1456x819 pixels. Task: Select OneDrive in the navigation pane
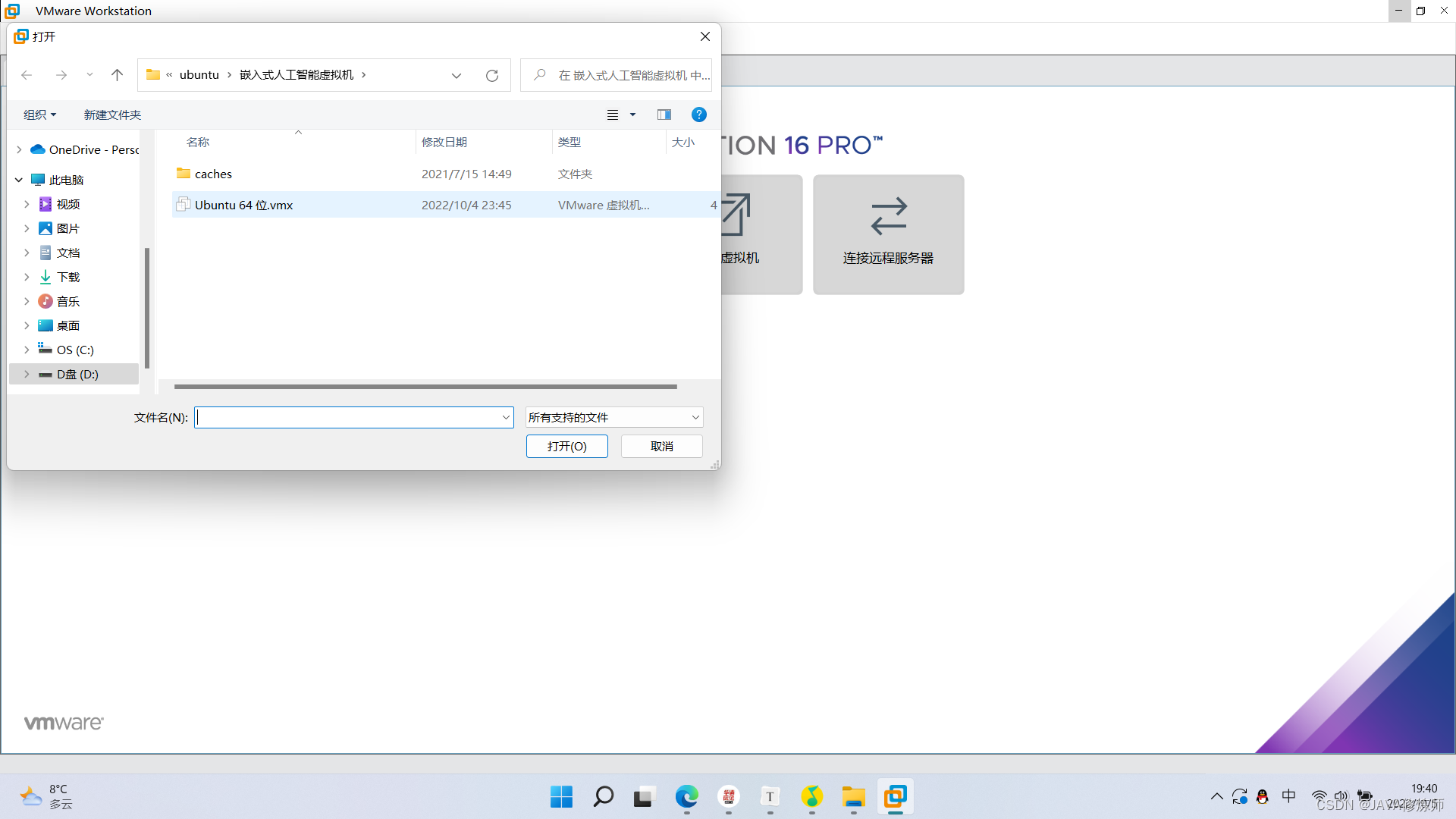point(85,149)
